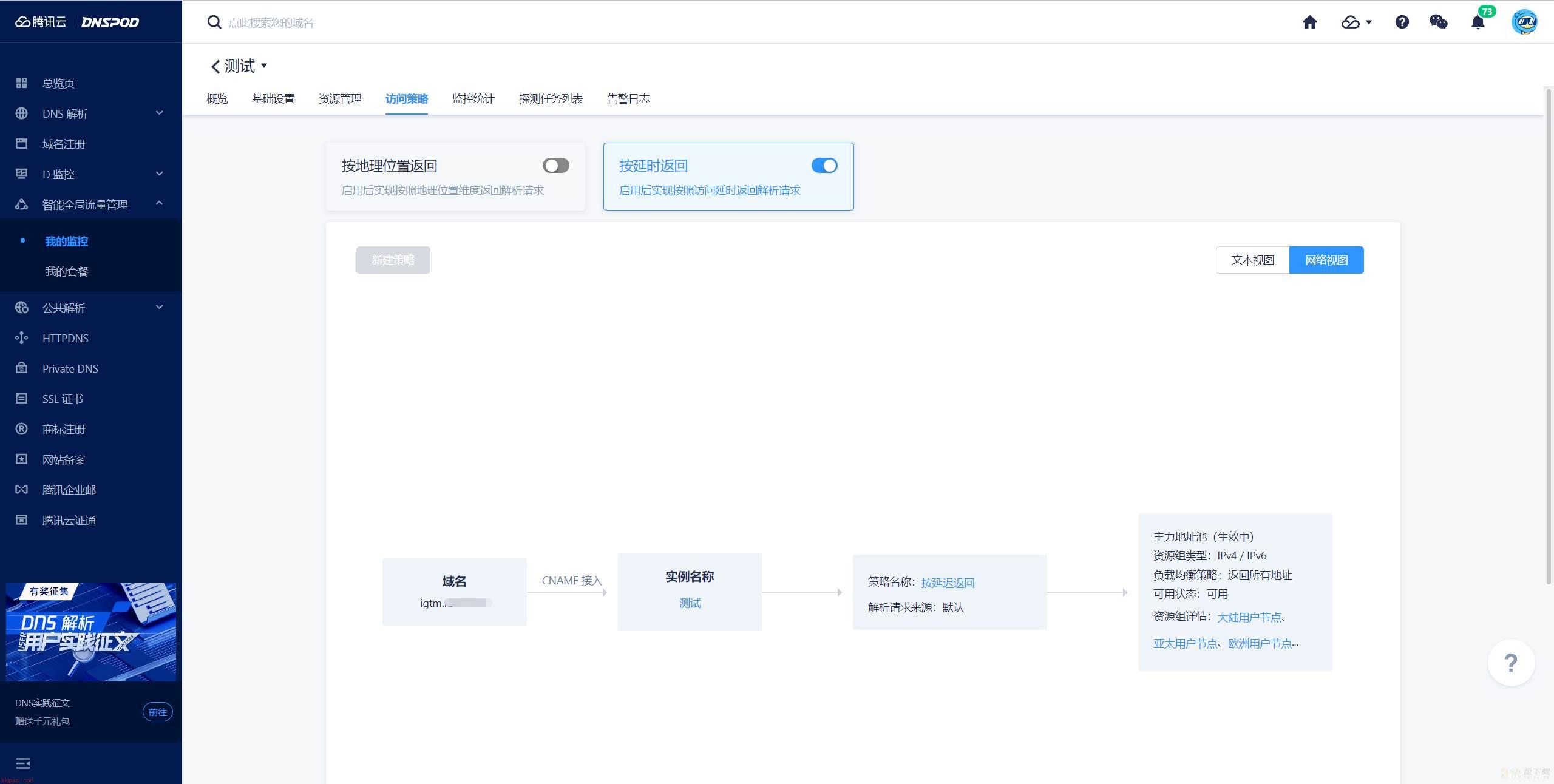
Task: Click the Tencent Cloud DNSPod logo
Action: [x=77, y=22]
